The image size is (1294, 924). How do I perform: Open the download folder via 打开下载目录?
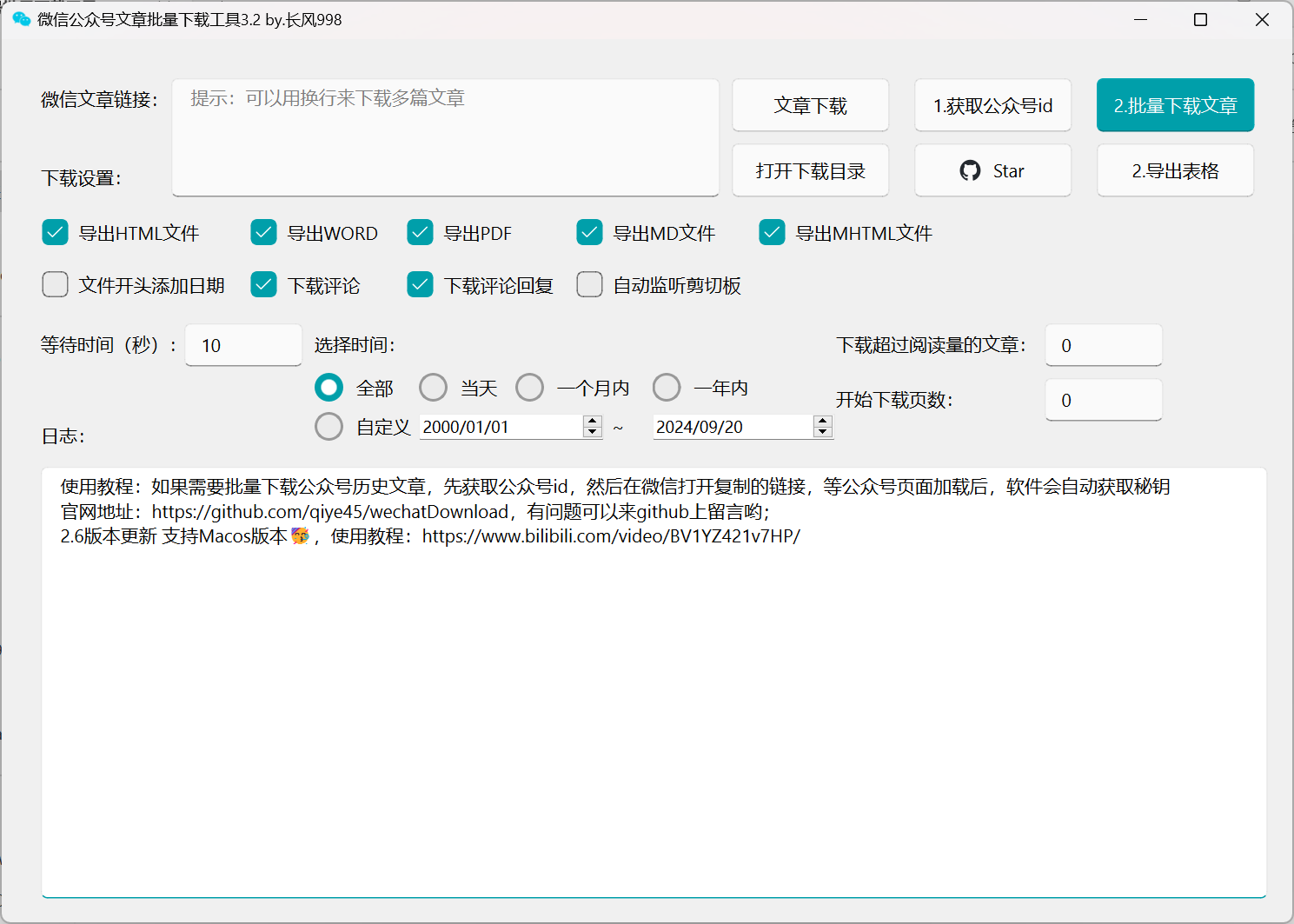pyautogui.click(x=810, y=171)
